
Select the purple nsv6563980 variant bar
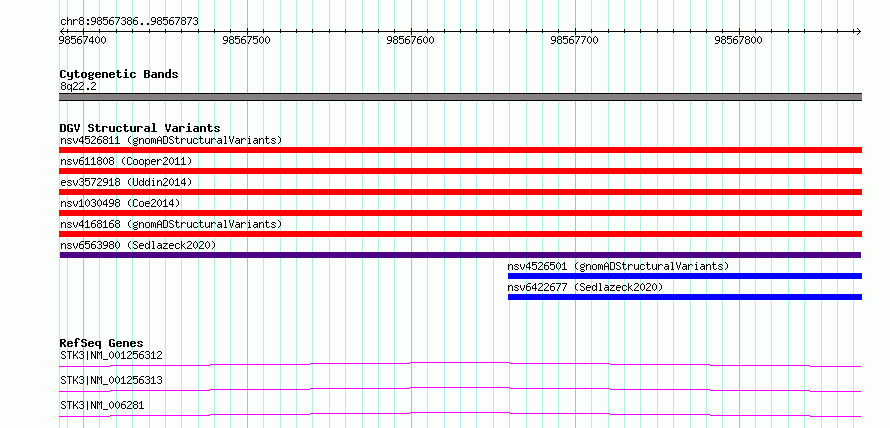(x=461, y=255)
